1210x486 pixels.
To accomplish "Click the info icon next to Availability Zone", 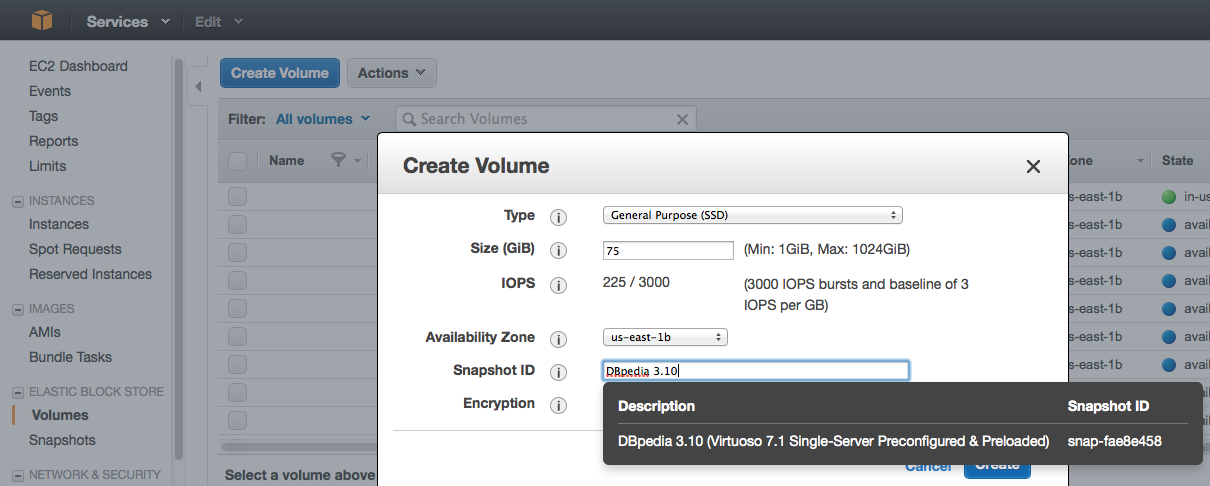I will (x=559, y=339).
